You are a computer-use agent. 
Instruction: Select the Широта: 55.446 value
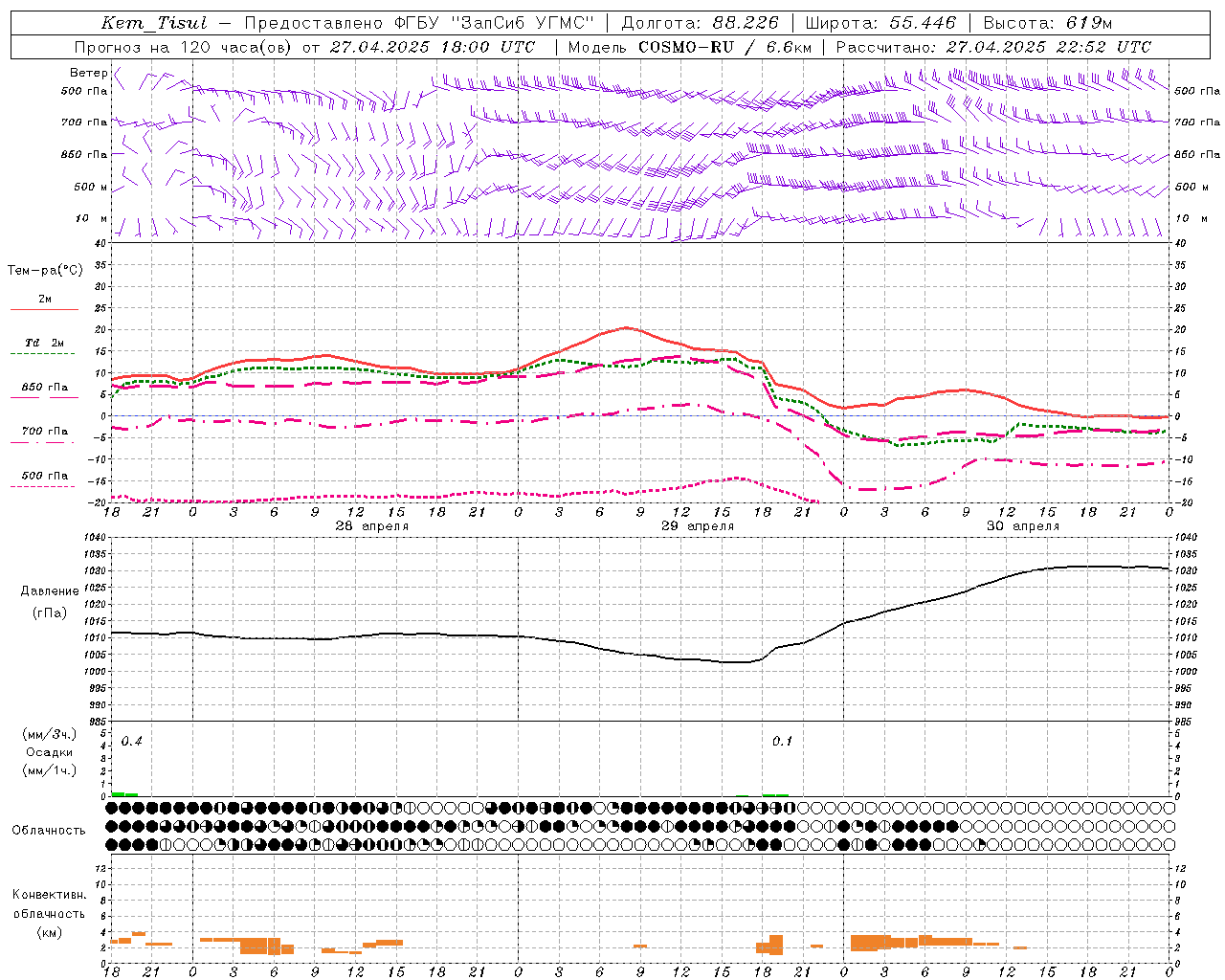click(x=880, y=23)
